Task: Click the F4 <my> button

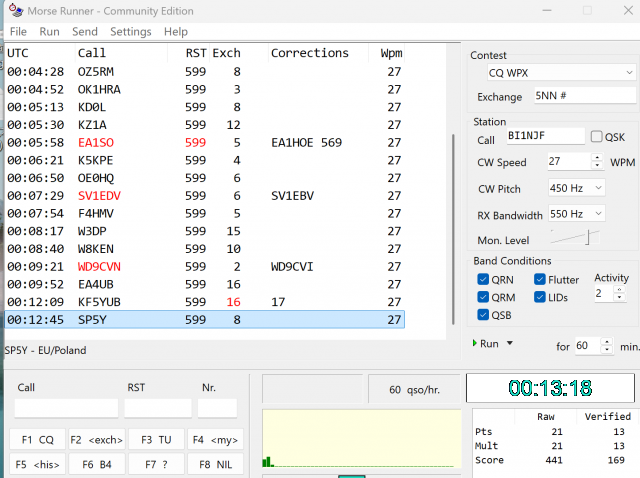Action: [x=216, y=440]
